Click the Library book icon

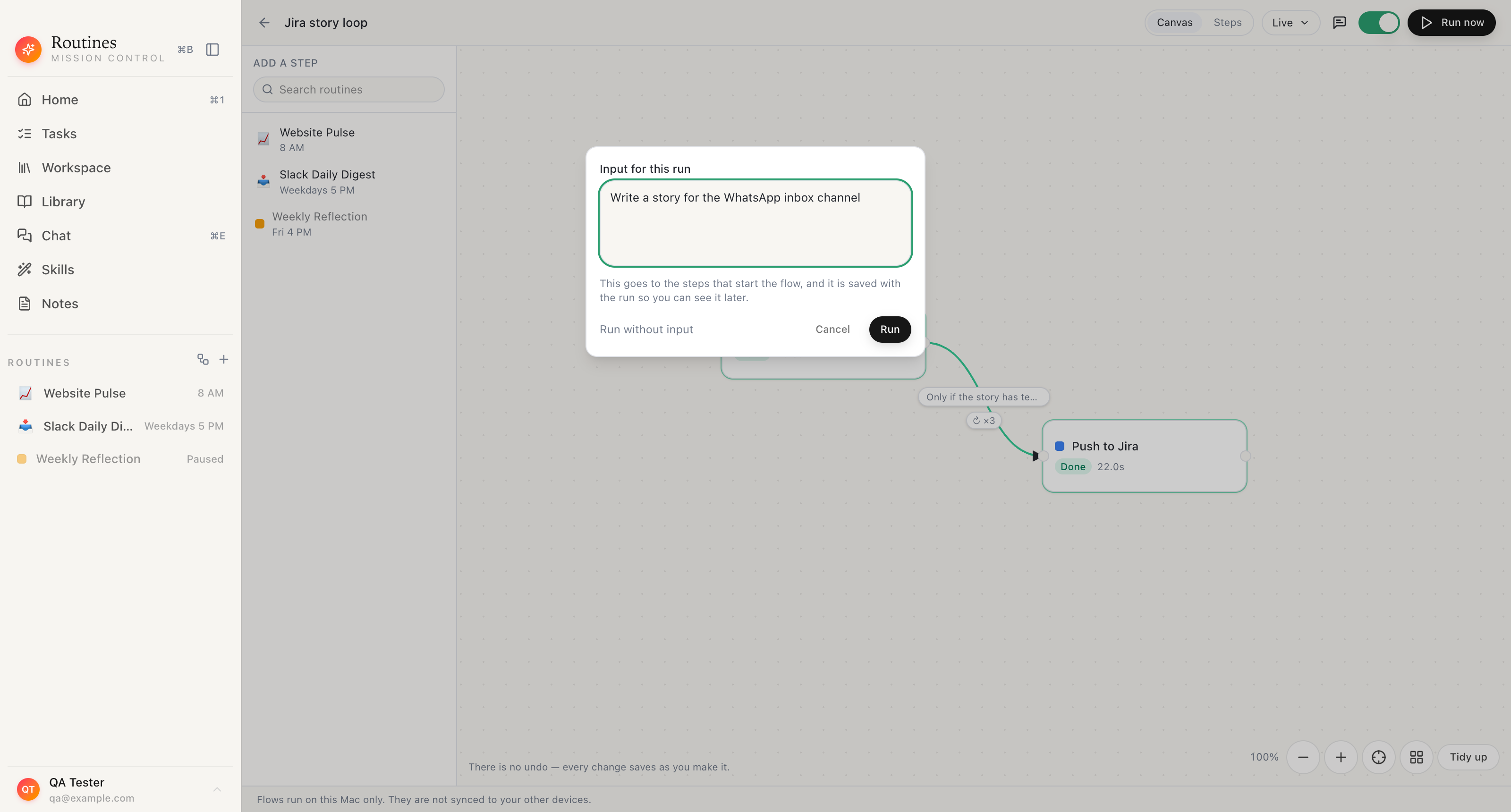(24, 202)
